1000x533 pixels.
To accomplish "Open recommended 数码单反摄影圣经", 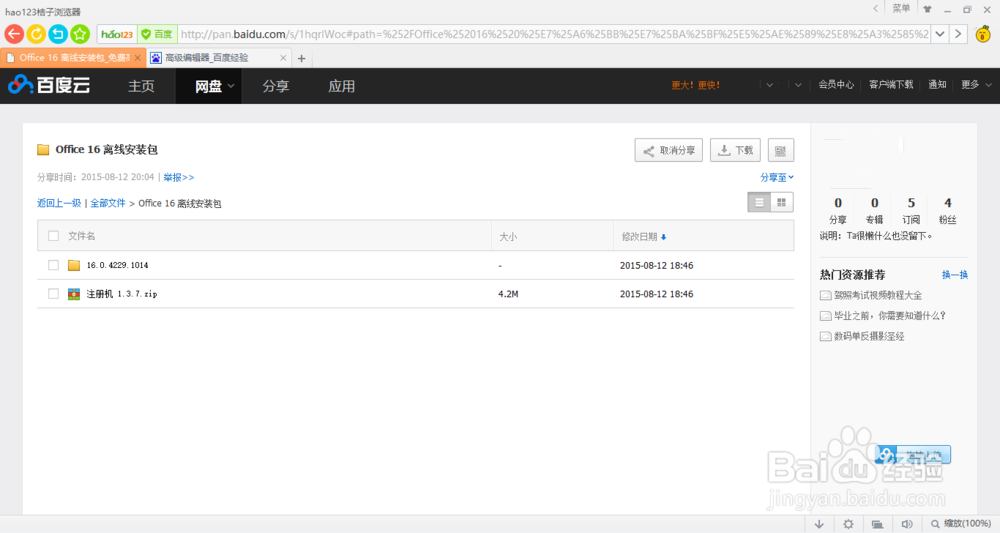I will [x=869, y=336].
